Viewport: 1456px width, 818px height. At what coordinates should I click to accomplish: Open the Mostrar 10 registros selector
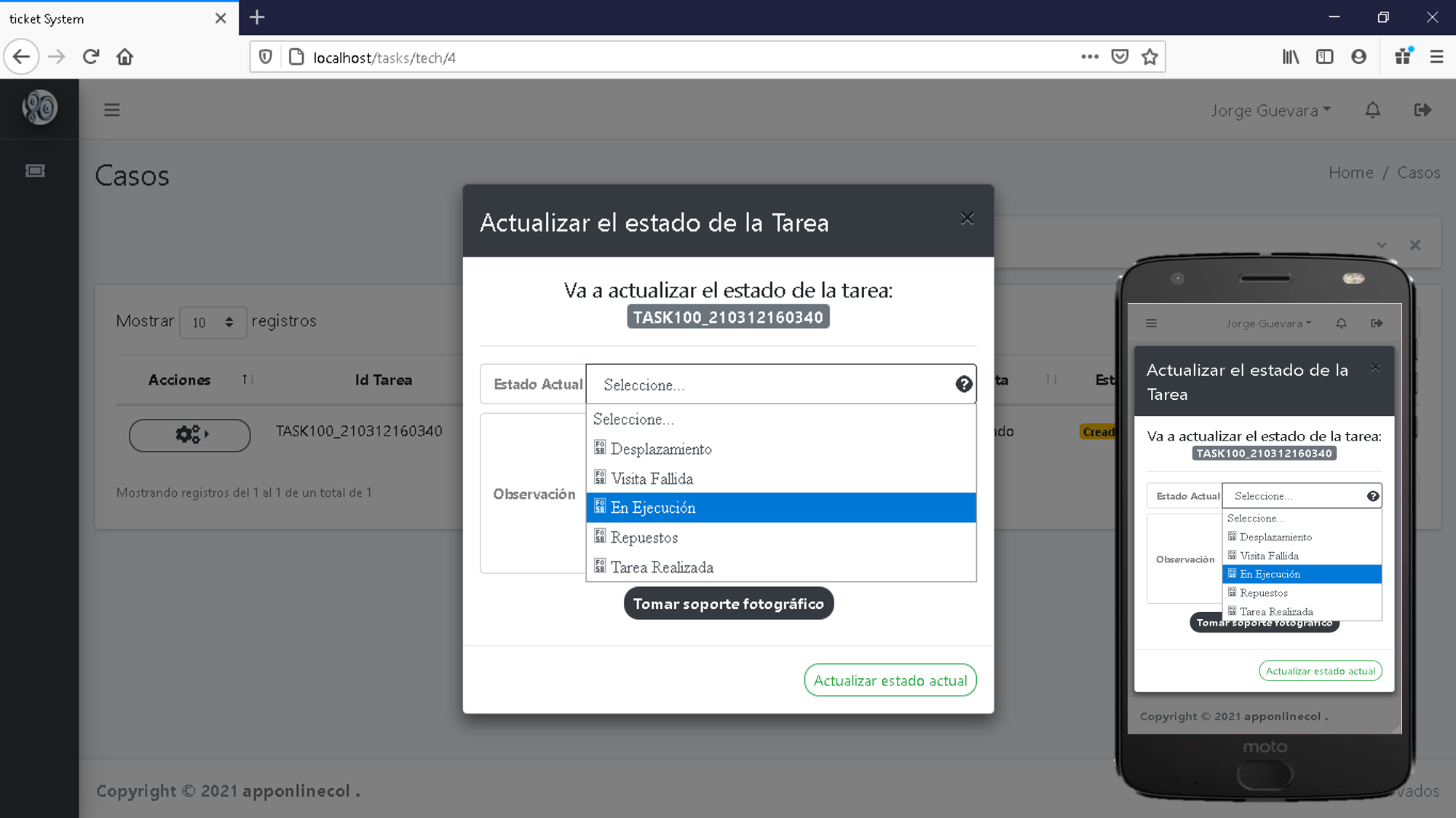213,322
